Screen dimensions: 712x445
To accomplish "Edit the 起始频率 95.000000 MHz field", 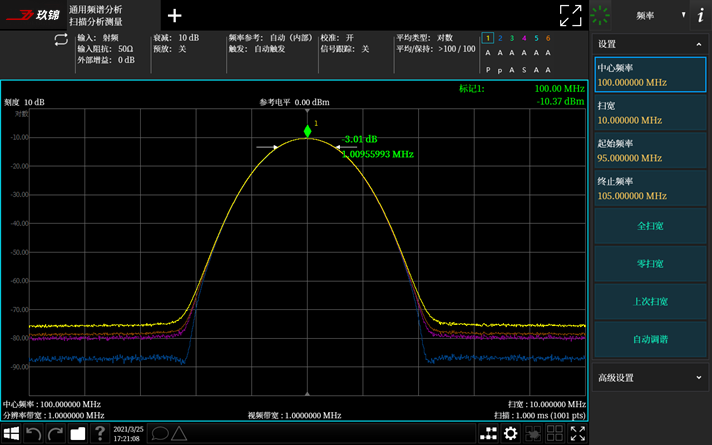I will 650,150.
